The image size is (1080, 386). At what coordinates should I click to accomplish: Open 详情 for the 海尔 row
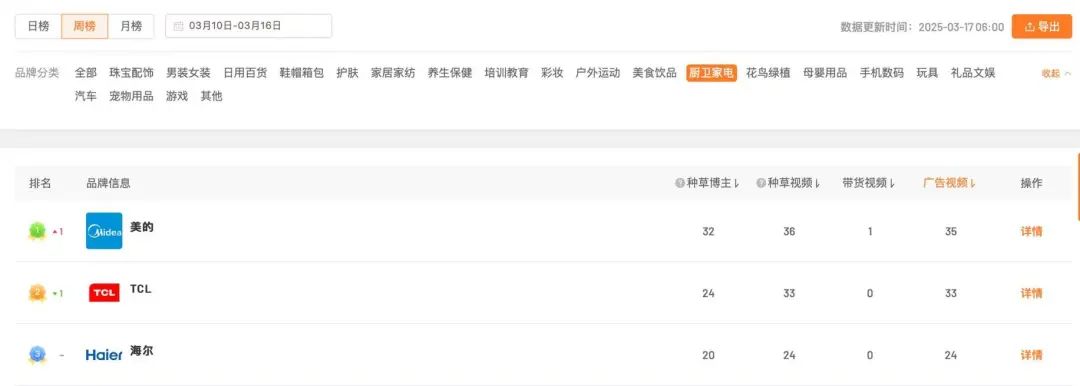pyautogui.click(x=1031, y=356)
